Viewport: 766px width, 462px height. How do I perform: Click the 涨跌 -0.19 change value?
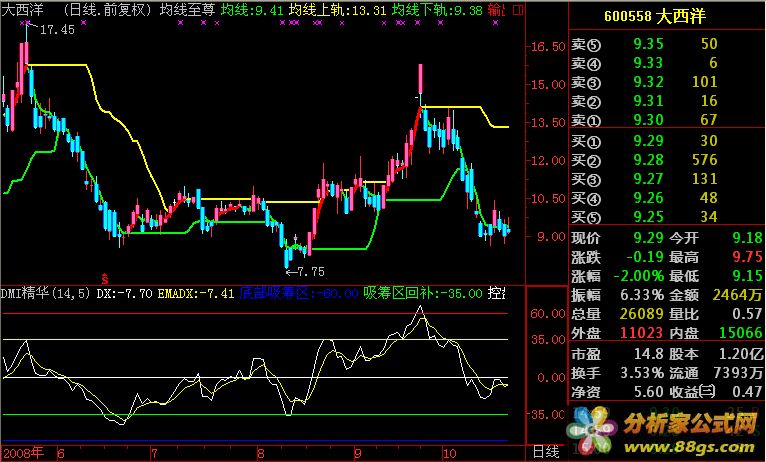coord(617,257)
